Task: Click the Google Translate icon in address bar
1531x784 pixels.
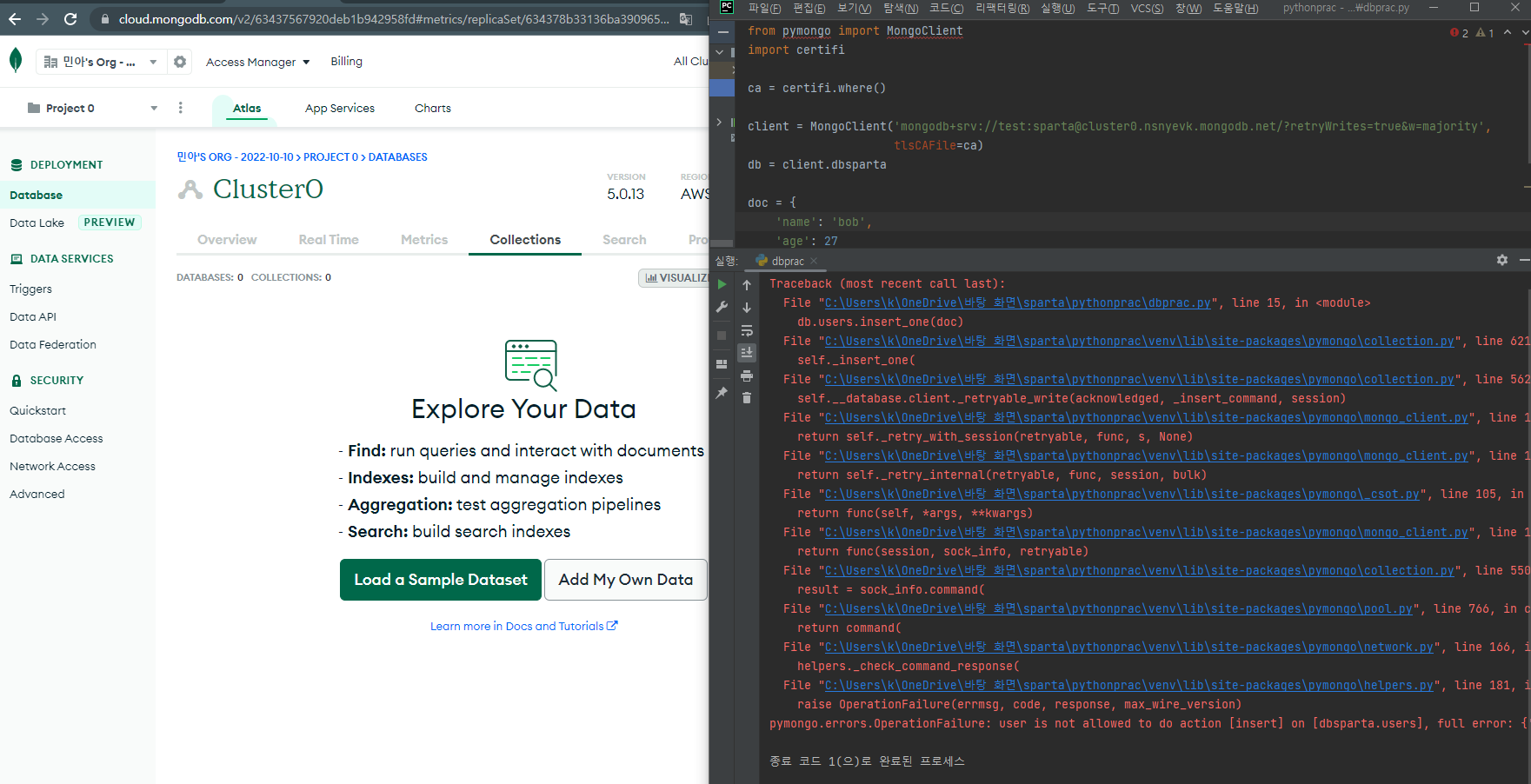Action: tap(686, 18)
